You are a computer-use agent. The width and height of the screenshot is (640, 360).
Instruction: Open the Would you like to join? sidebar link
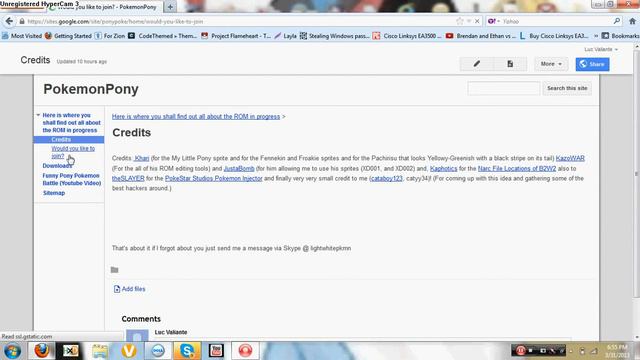coord(73,152)
